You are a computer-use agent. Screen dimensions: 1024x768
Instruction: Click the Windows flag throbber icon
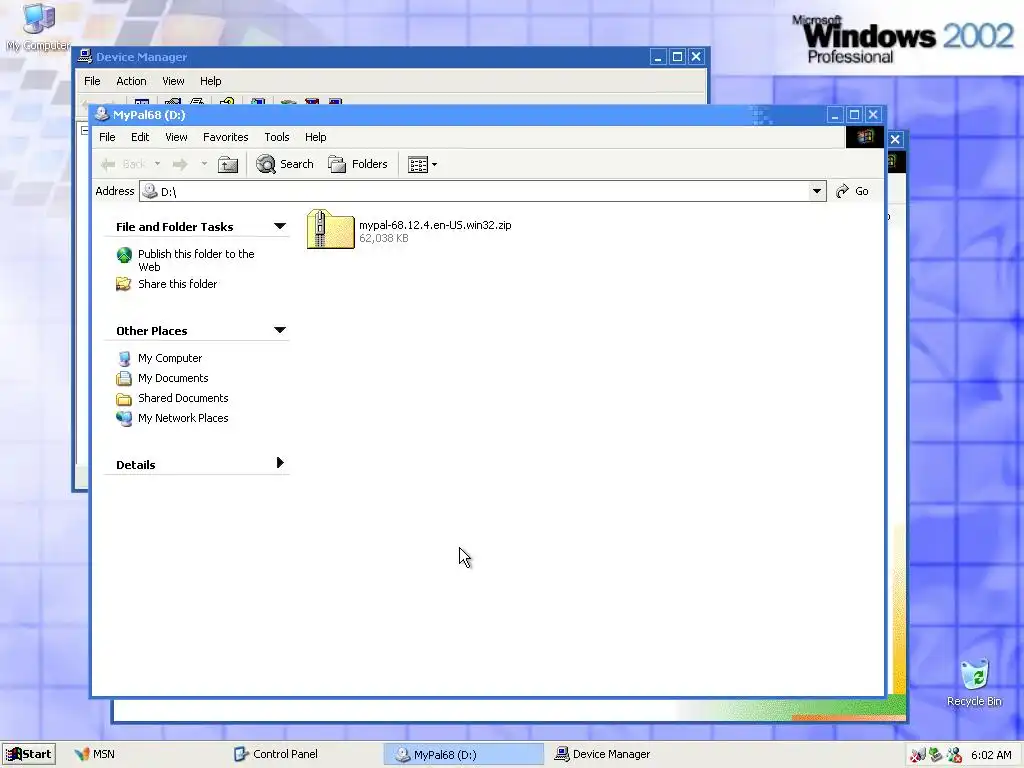865,136
